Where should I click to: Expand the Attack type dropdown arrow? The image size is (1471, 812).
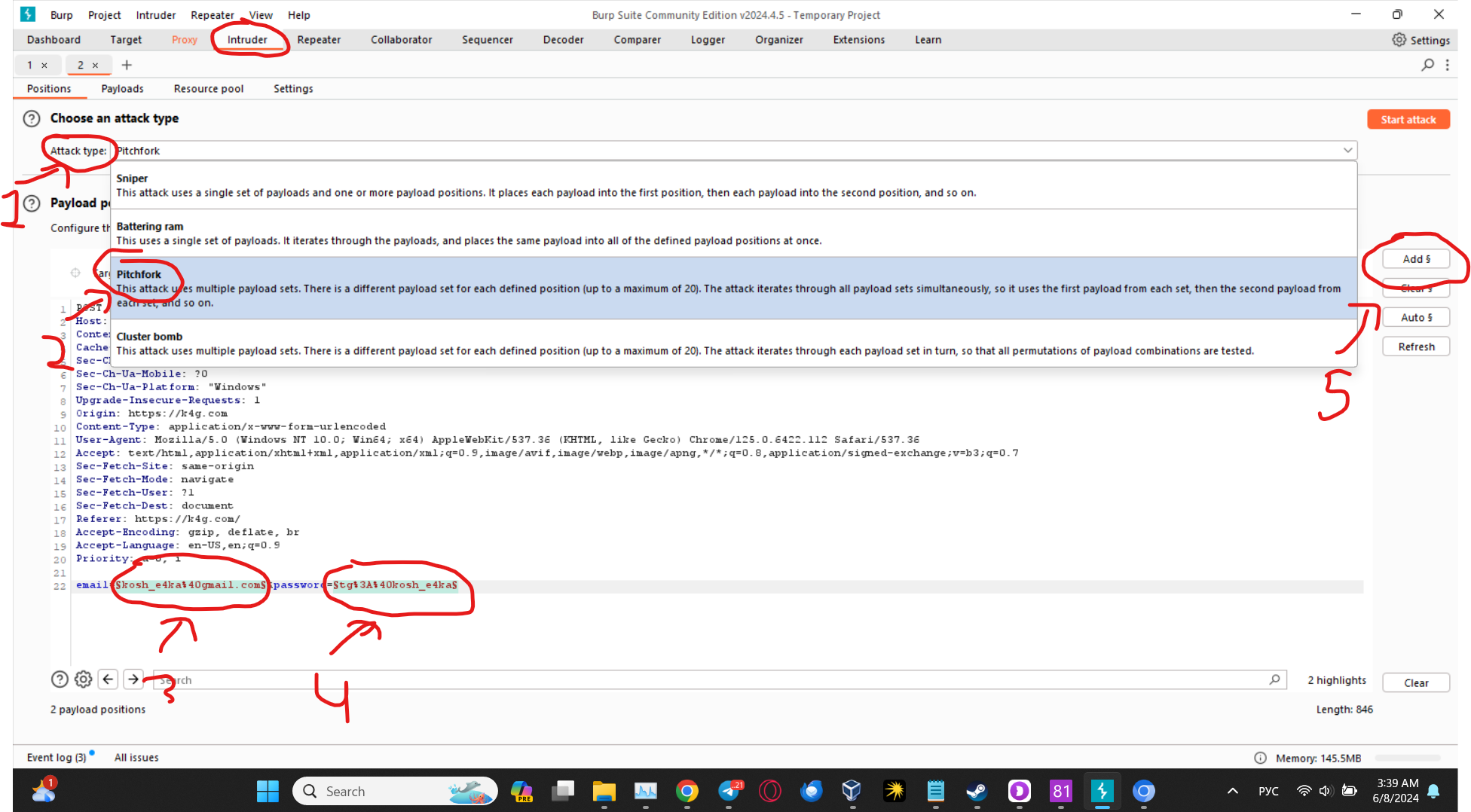pyautogui.click(x=1347, y=151)
